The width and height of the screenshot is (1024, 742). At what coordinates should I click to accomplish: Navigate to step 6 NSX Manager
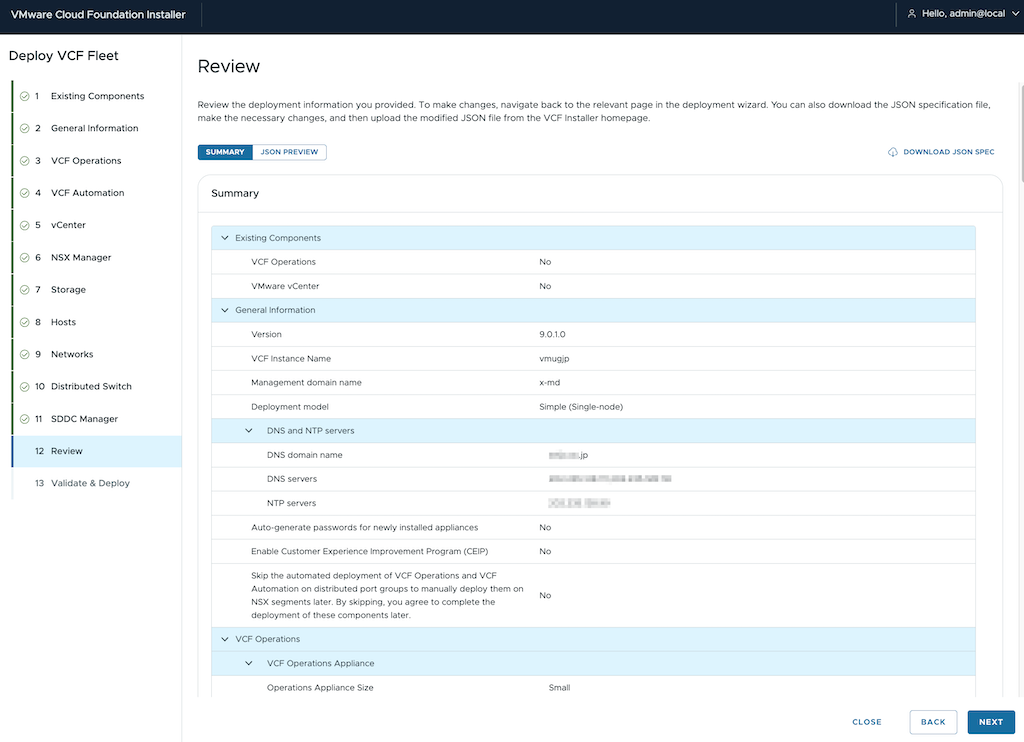click(x=97, y=257)
